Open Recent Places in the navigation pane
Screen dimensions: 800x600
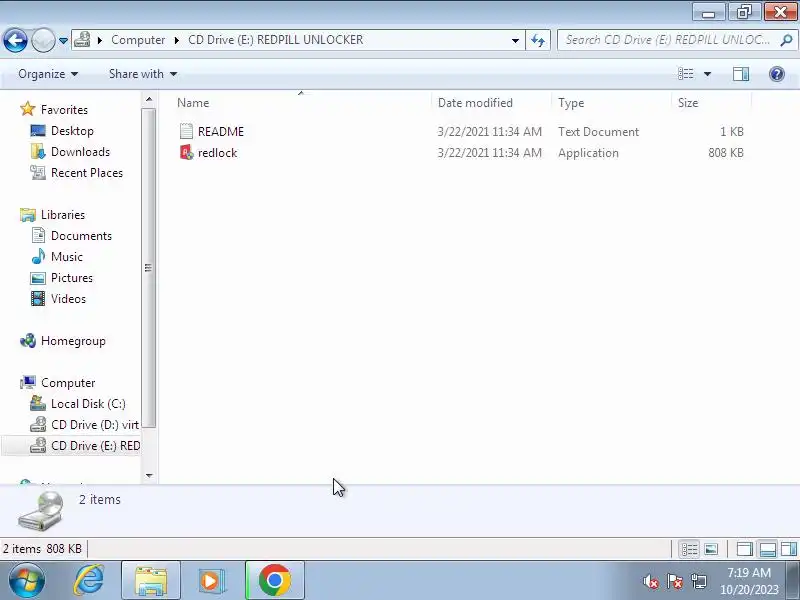pos(87,172)
